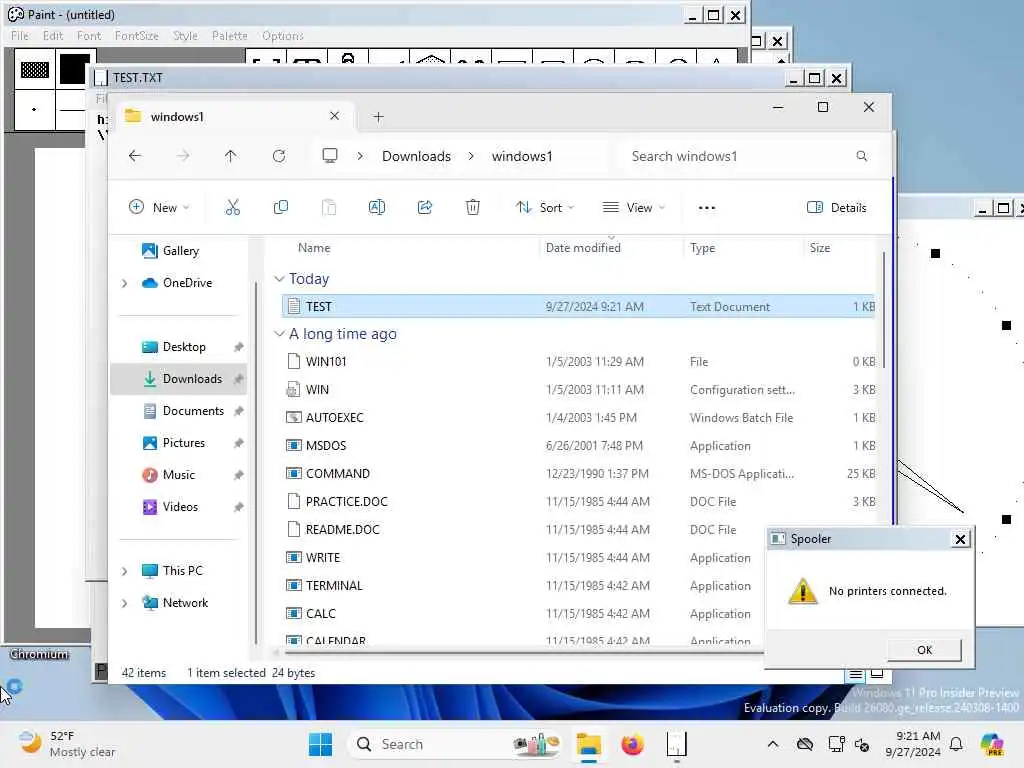Select the WIN101 file
This screenshot has height=768, width=1024.
[x=578, y=362]
